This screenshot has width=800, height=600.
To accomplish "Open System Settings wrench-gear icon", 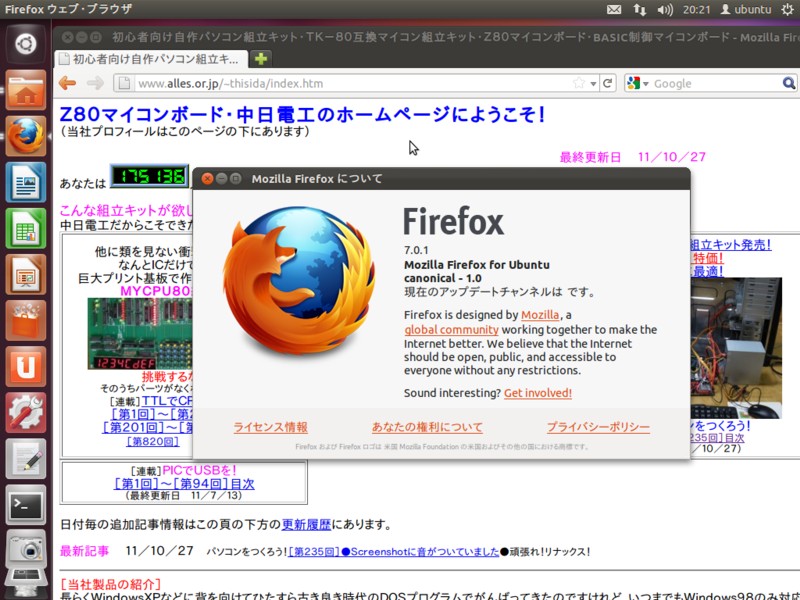I will (x=26, y=412).
